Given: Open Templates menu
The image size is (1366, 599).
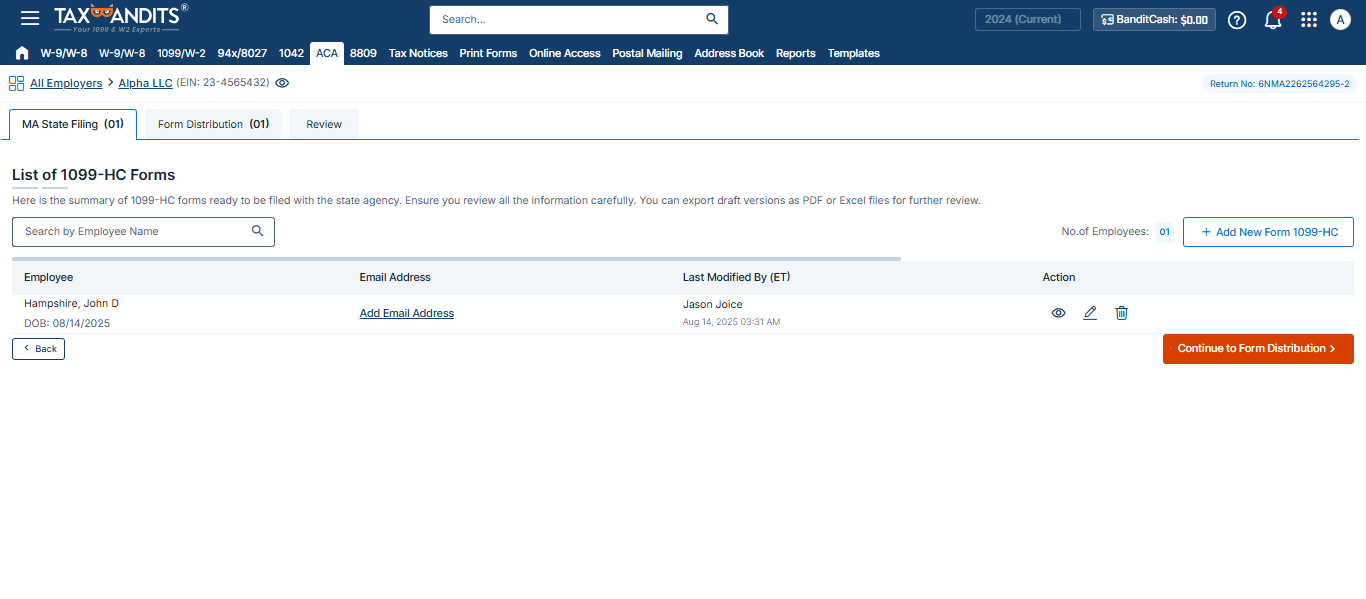Looking at the screenshot, I should (x=854, y=53).
